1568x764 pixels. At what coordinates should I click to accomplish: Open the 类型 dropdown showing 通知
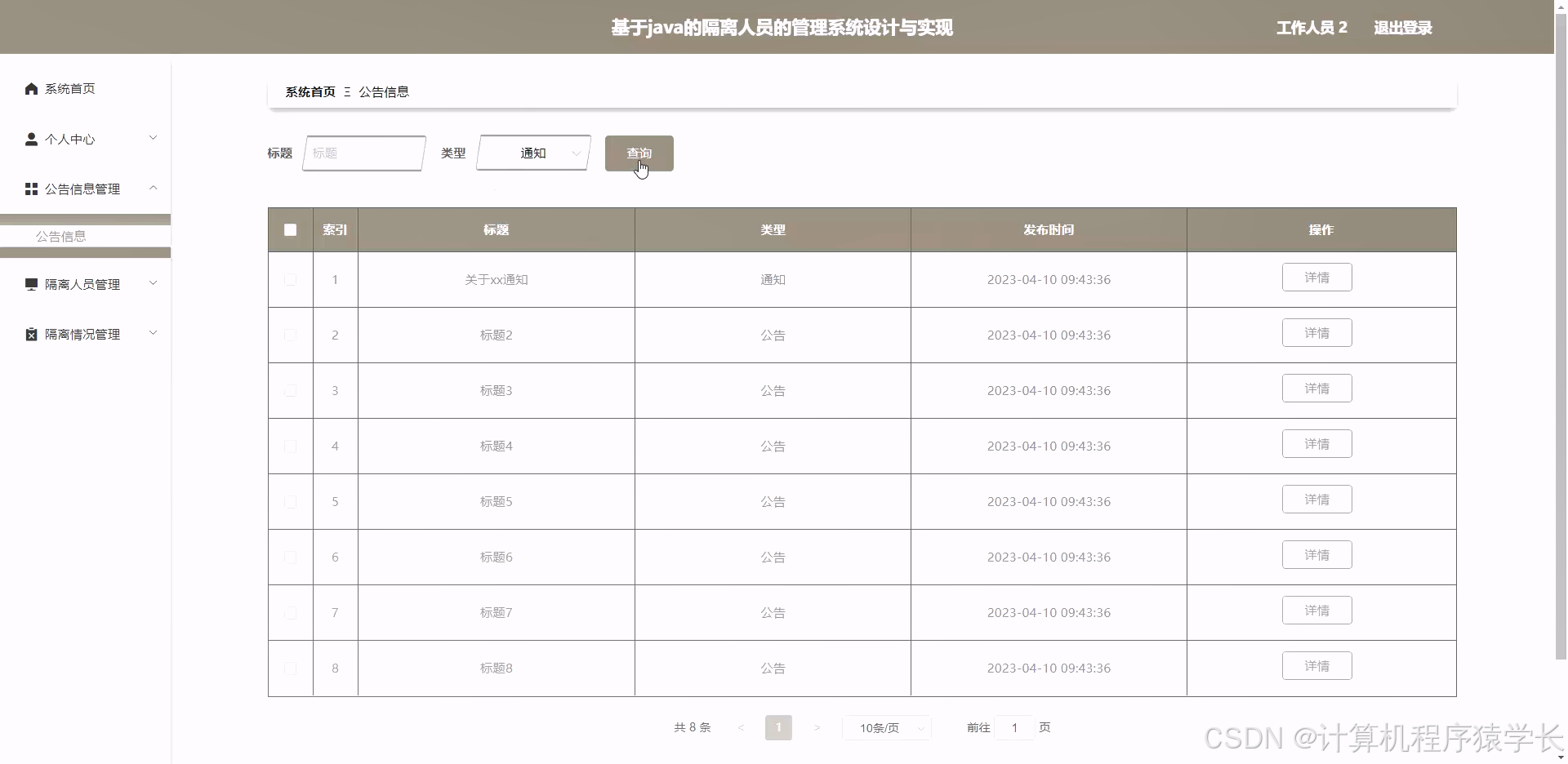pos(532,153)
